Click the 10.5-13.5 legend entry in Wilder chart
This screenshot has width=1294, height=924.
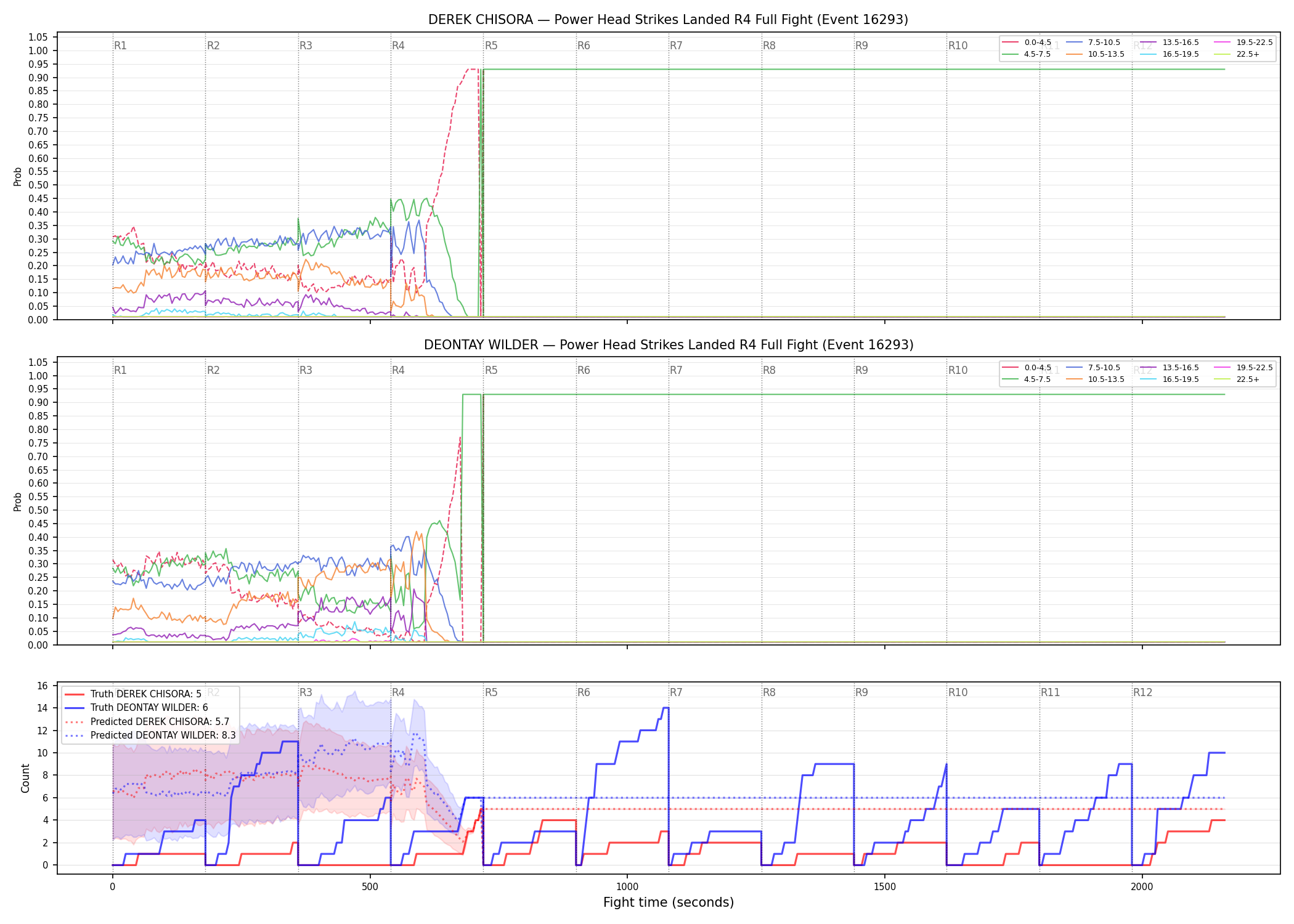tap(1095, 379)
